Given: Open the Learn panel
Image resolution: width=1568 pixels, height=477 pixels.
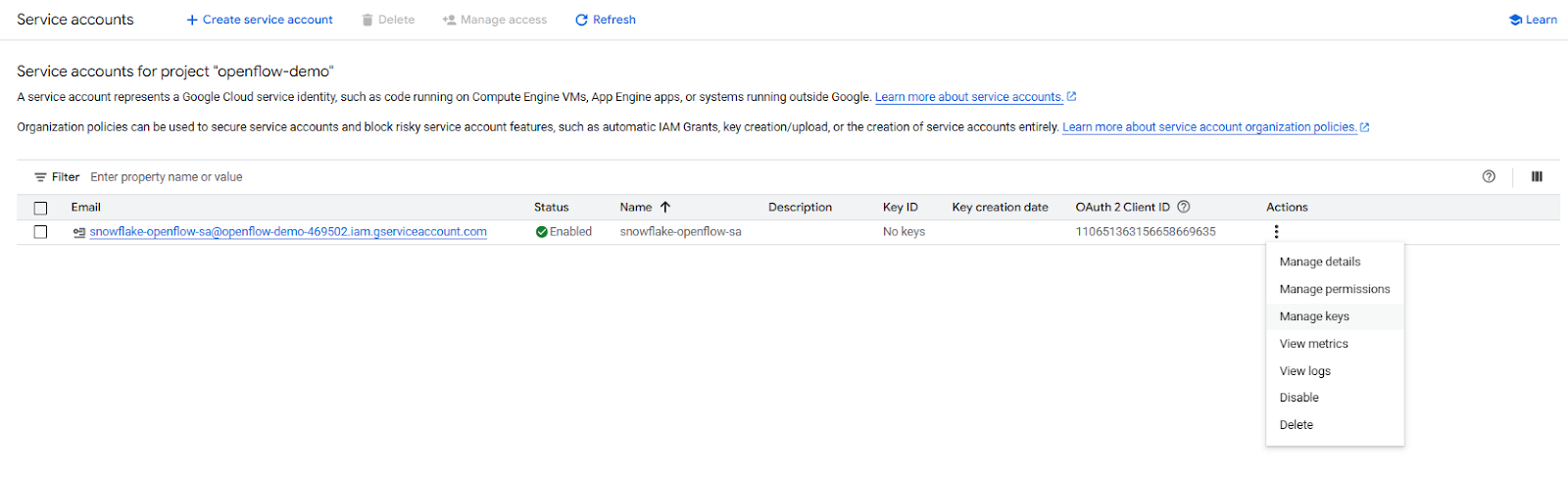Looking at the screenshot, I should click(x=1533, y=20).
